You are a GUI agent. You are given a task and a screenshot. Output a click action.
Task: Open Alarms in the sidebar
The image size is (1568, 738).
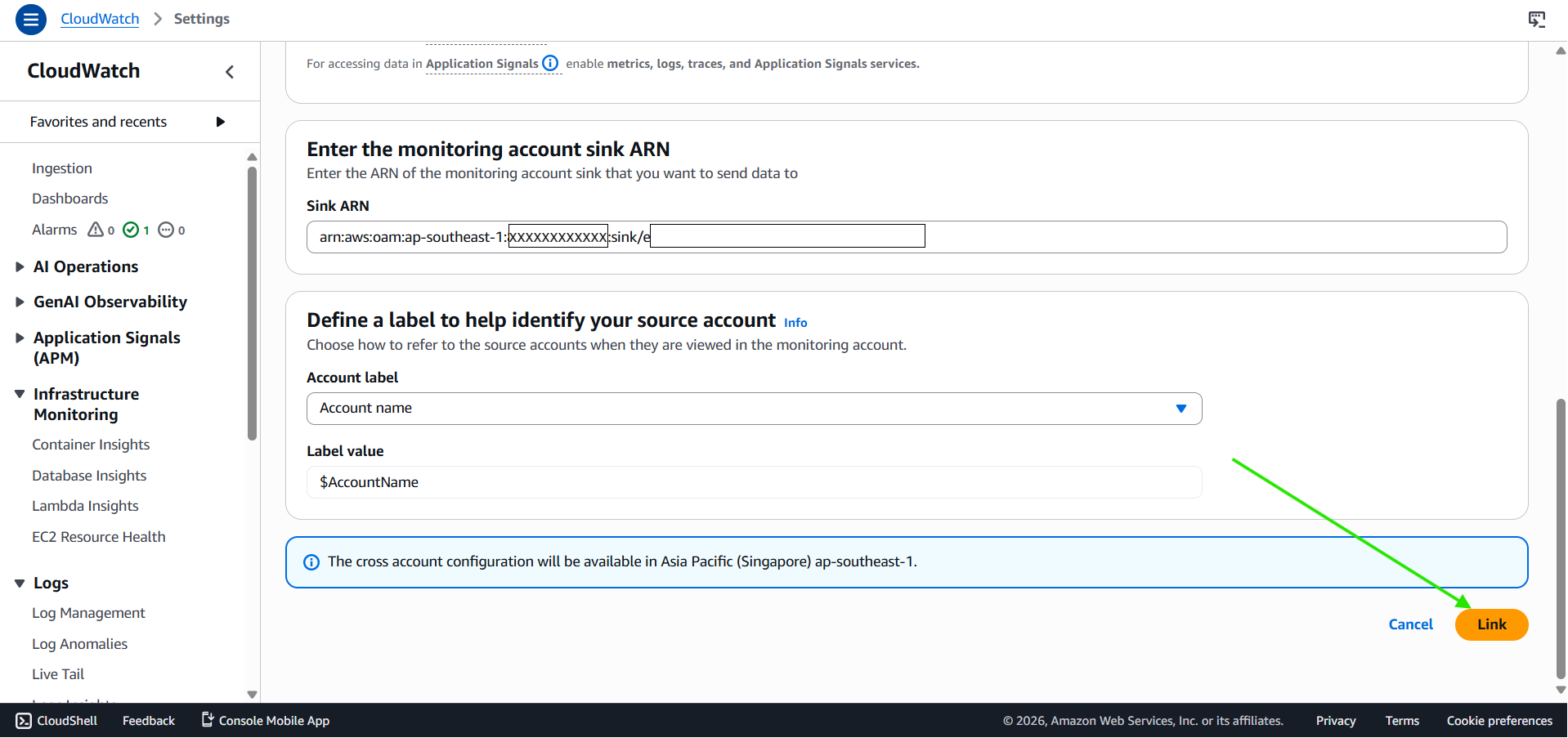55,230
